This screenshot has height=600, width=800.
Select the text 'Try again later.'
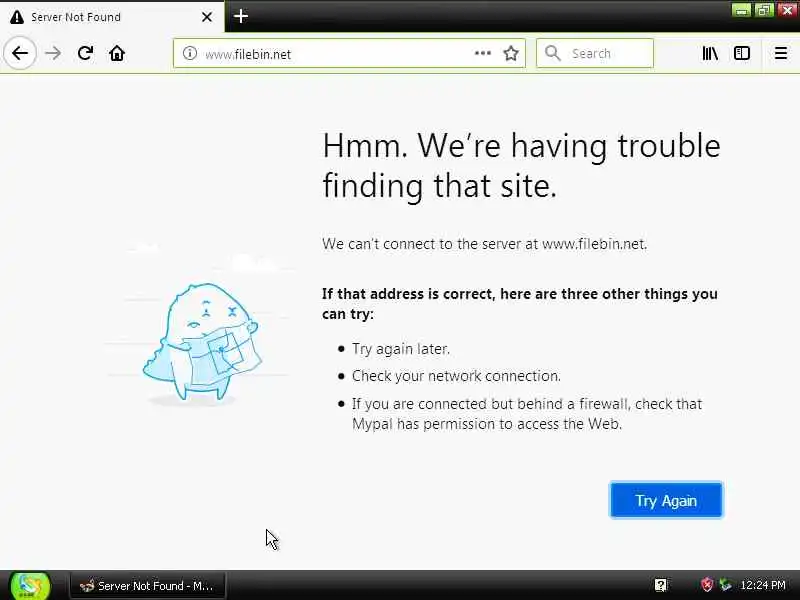tap(401, 349)
